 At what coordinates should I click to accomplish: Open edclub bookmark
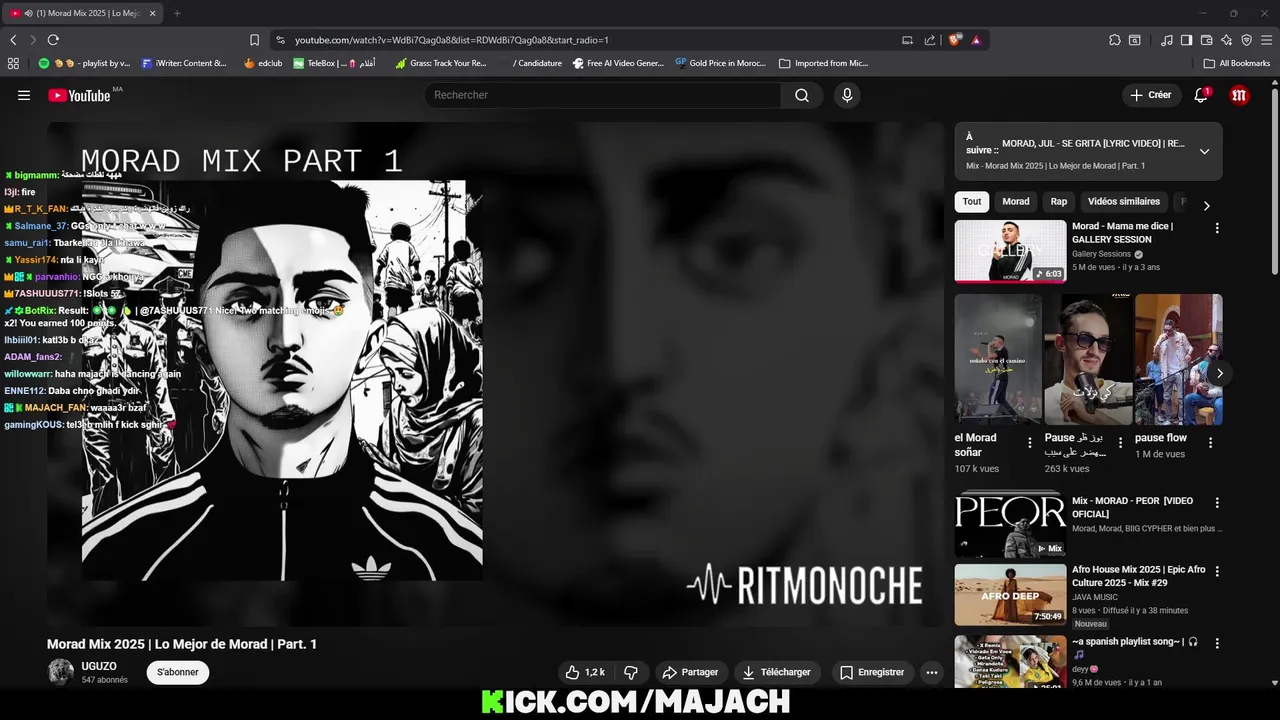coord(262,63)
